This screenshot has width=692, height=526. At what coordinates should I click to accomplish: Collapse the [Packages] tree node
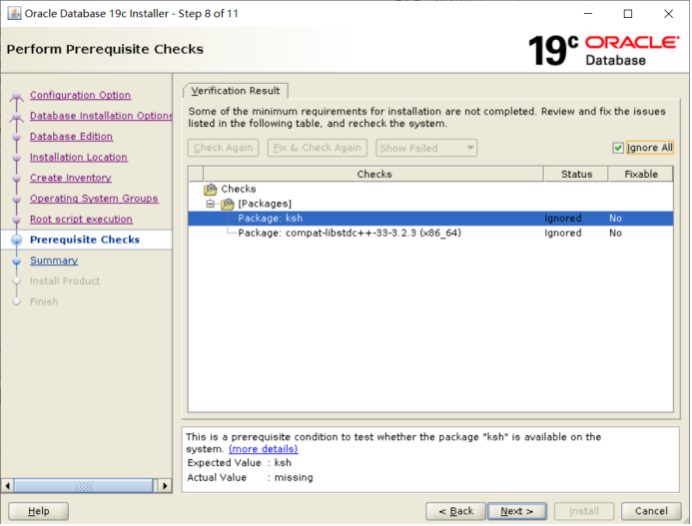point(210,204)
